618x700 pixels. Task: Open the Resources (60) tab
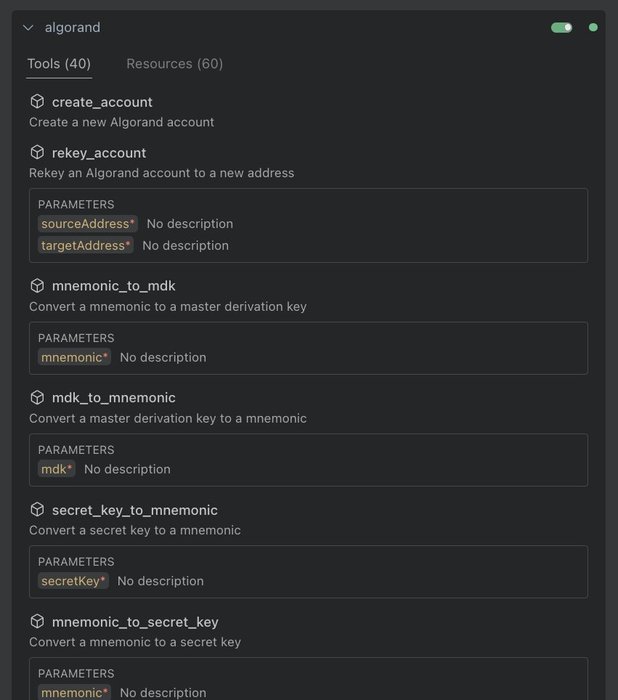click(x=174, y=64)
